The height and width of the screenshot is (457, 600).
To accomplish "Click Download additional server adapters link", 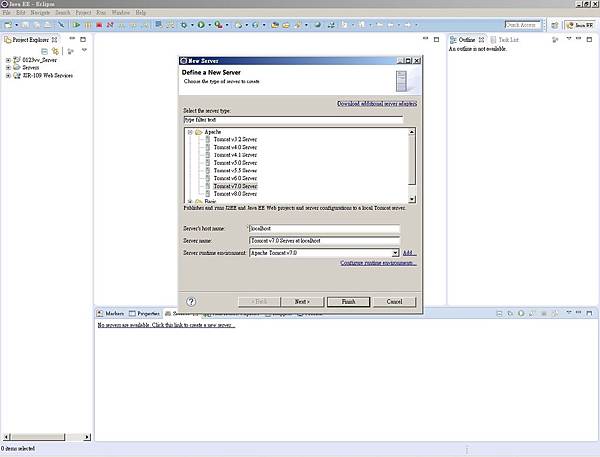I will (x=377, y=104).
